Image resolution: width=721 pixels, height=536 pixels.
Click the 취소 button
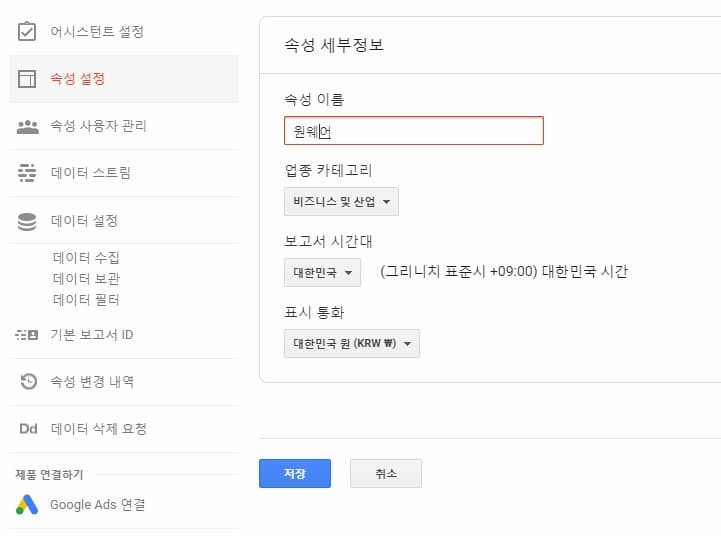coord(386,473)
